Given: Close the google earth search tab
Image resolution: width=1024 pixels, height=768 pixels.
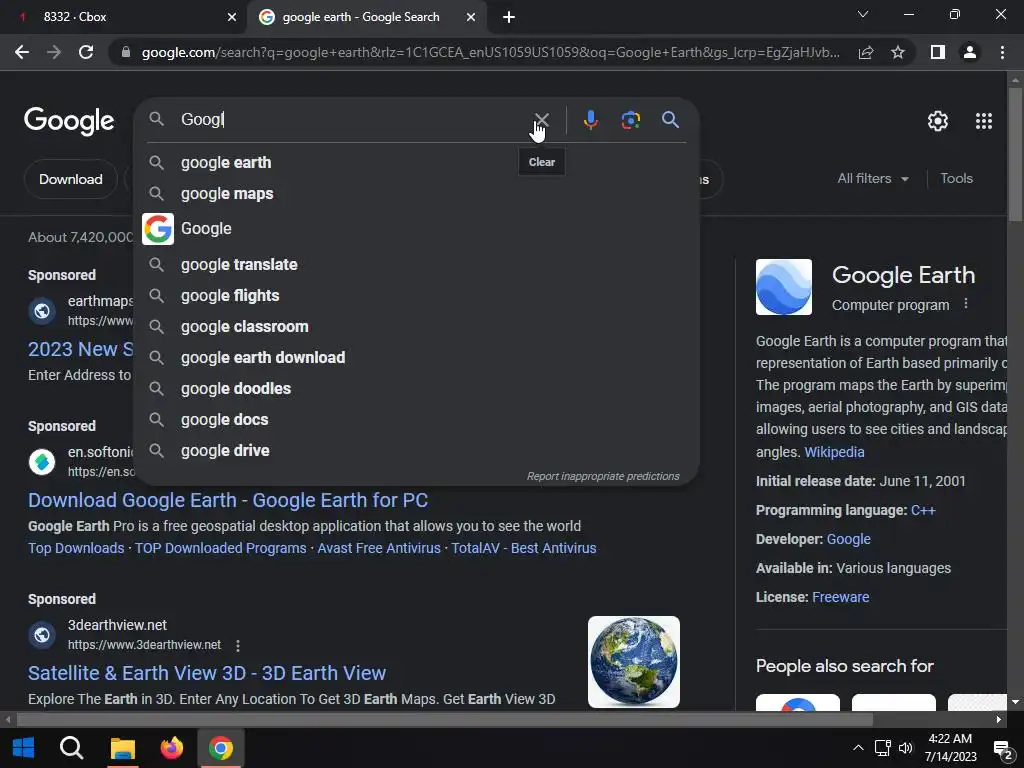Looking at the screenshot, I should tap(471, 17).
